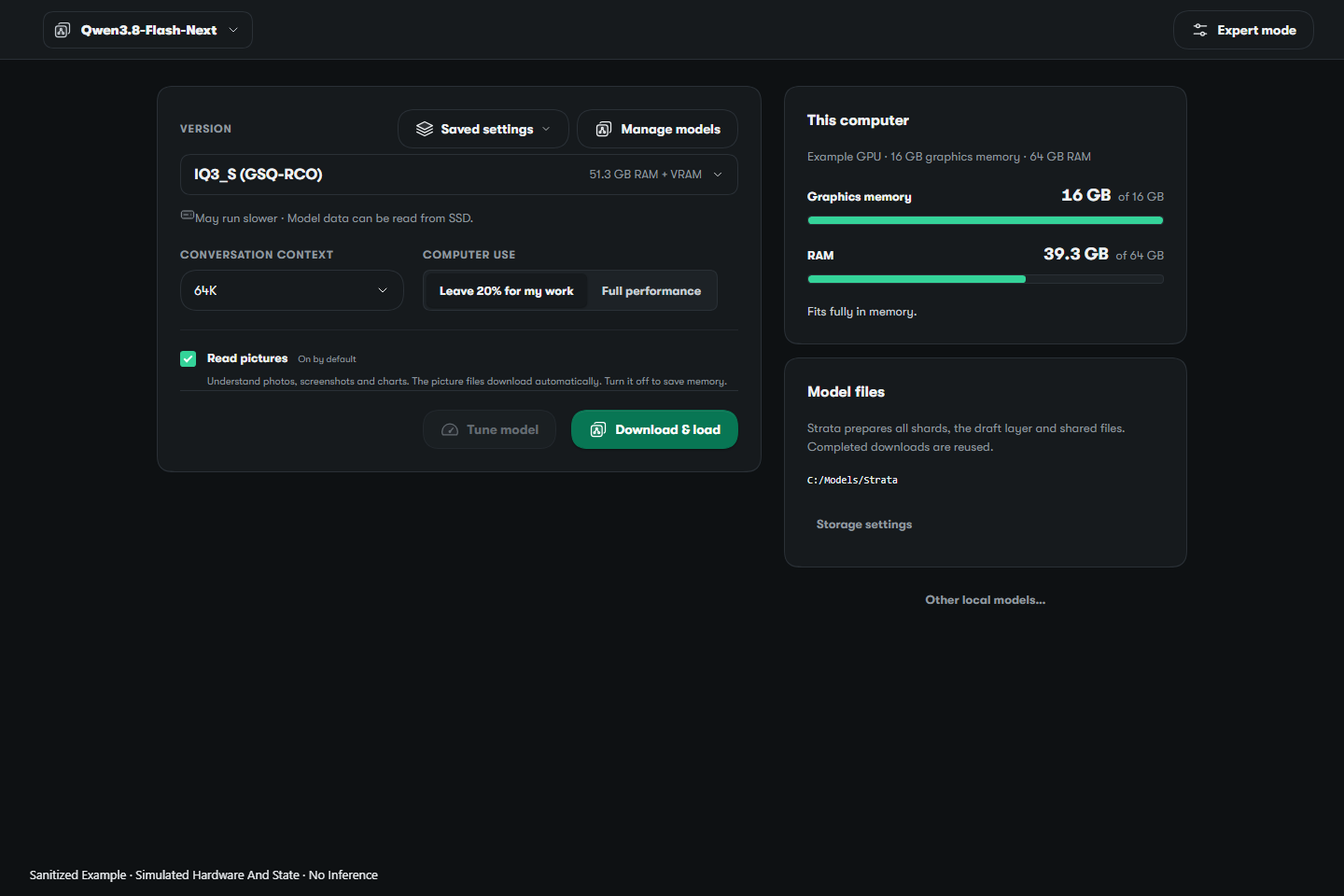Click the "Completed downloads are reused." text

coord(900,447)
